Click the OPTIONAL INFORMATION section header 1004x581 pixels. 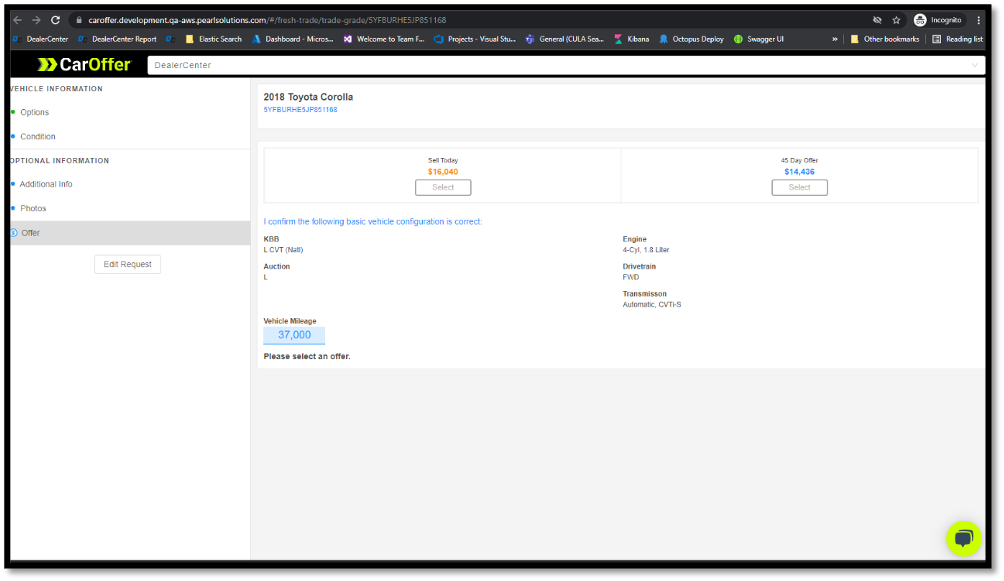pos(60,161)
